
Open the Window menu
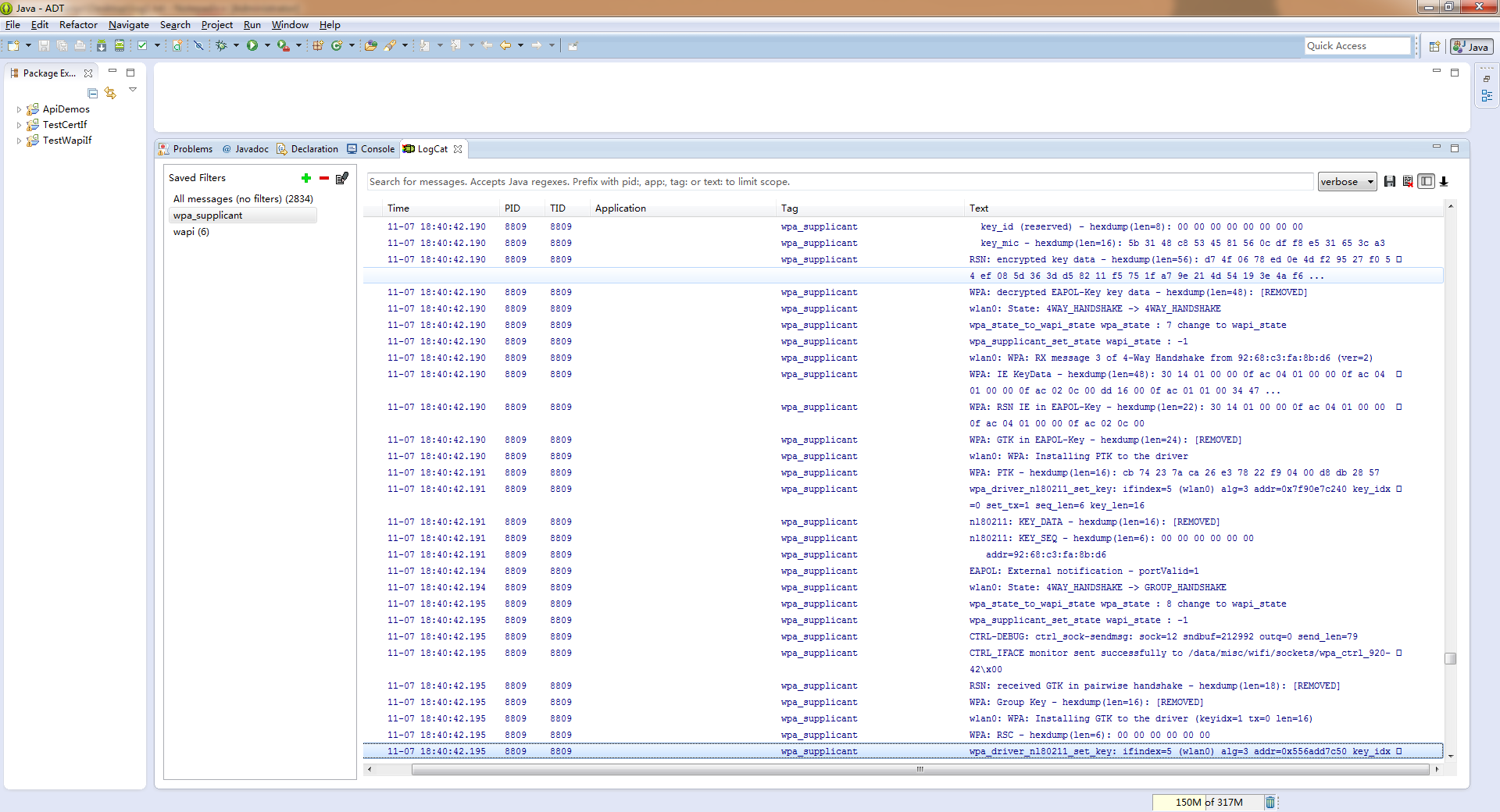pyautogui.click(x=290, y=25)
